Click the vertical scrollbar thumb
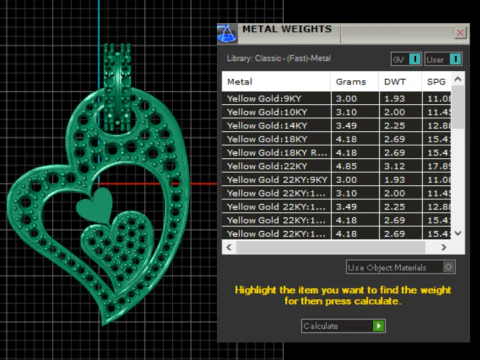This screenshot has width=480, height=360. [x=458, y=107]
